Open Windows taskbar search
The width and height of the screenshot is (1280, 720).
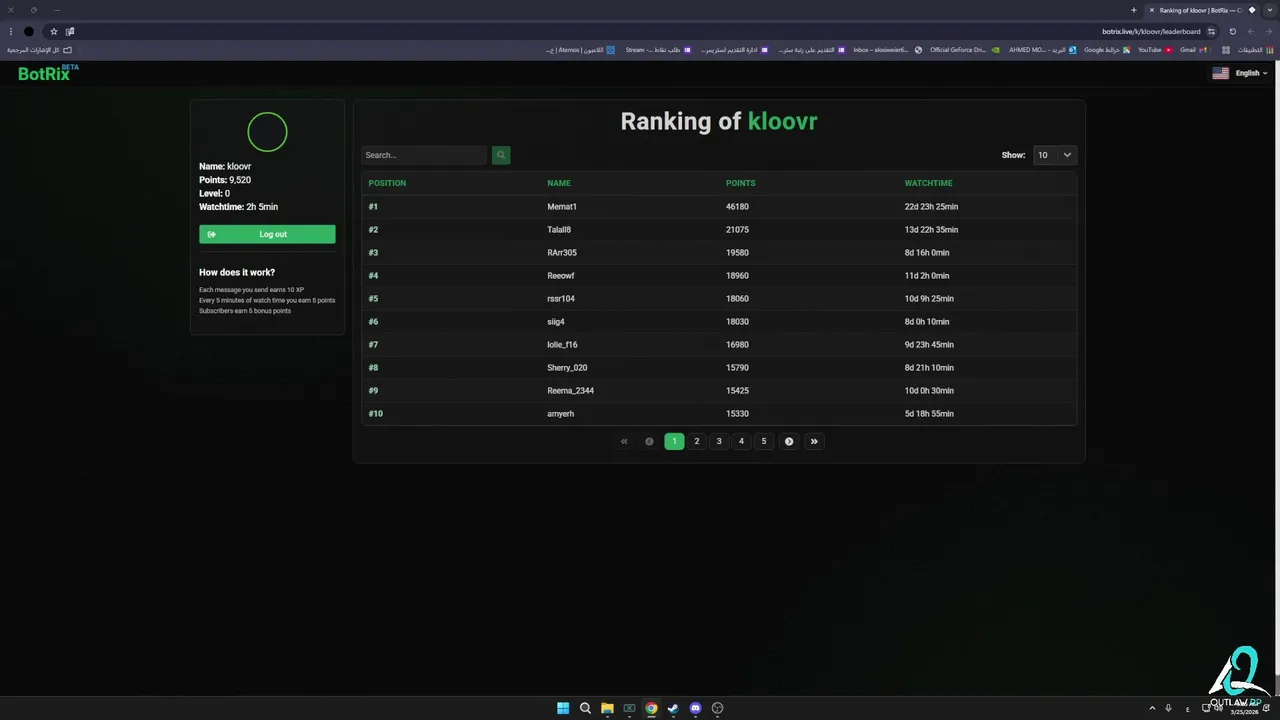click(585, 708)
